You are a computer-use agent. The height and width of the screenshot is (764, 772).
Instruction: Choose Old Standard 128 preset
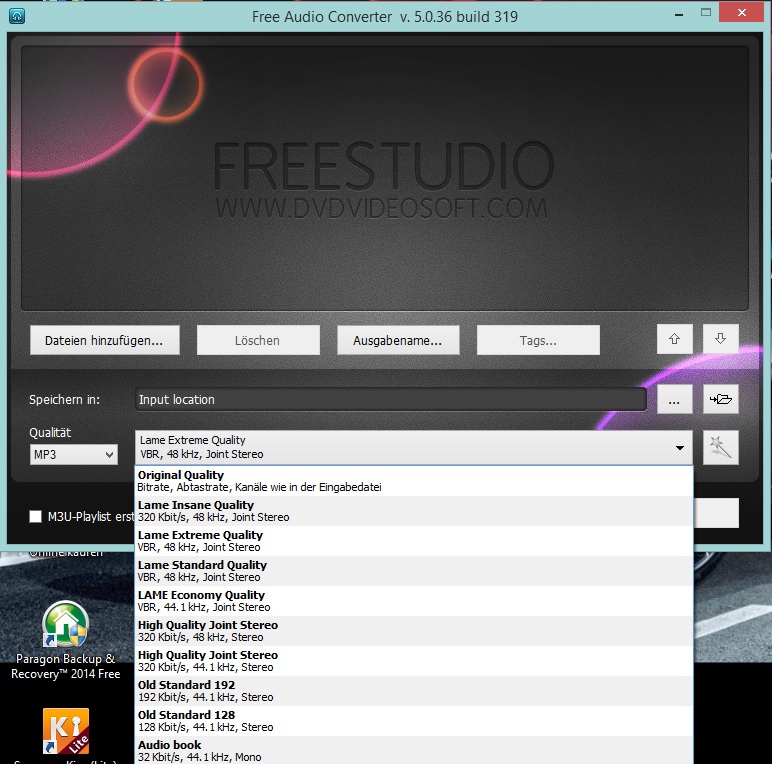pos(414,721)
